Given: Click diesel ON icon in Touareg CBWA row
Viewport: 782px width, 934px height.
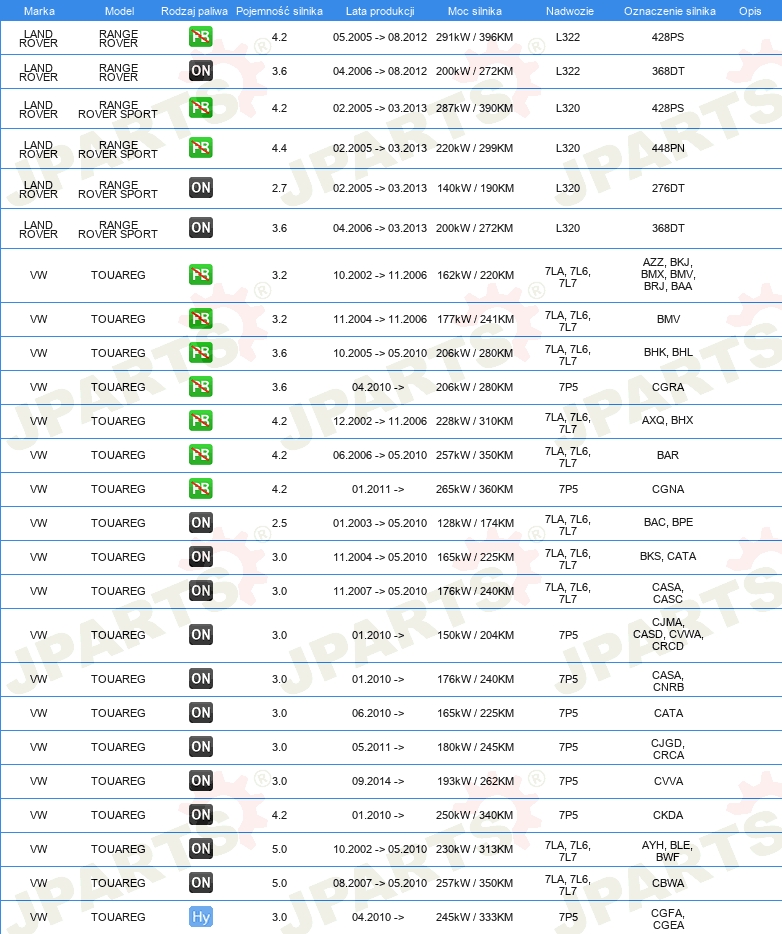Looking at the screenshot, I should [x=201, y=882].
